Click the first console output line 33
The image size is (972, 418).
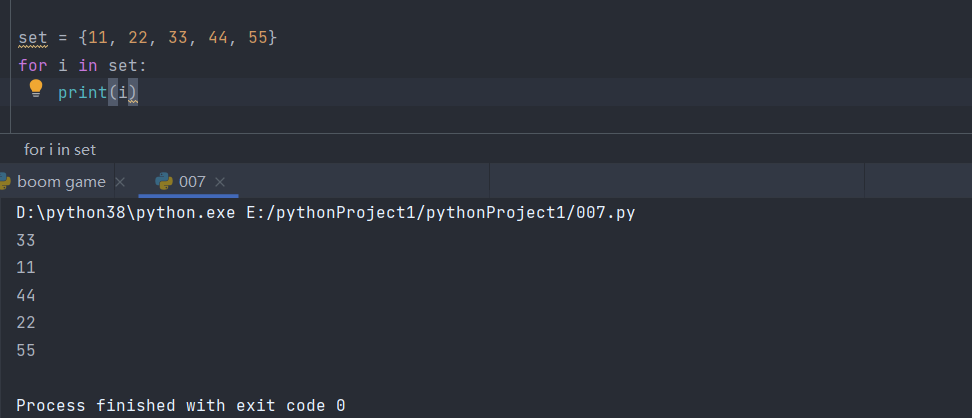point(26,240)
